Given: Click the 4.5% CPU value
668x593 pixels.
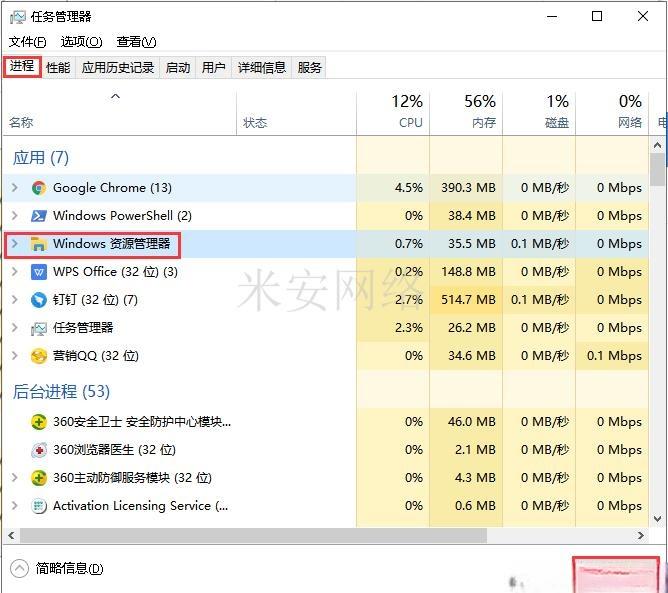Looking at the screenshot, I should (x=409, y=188).
